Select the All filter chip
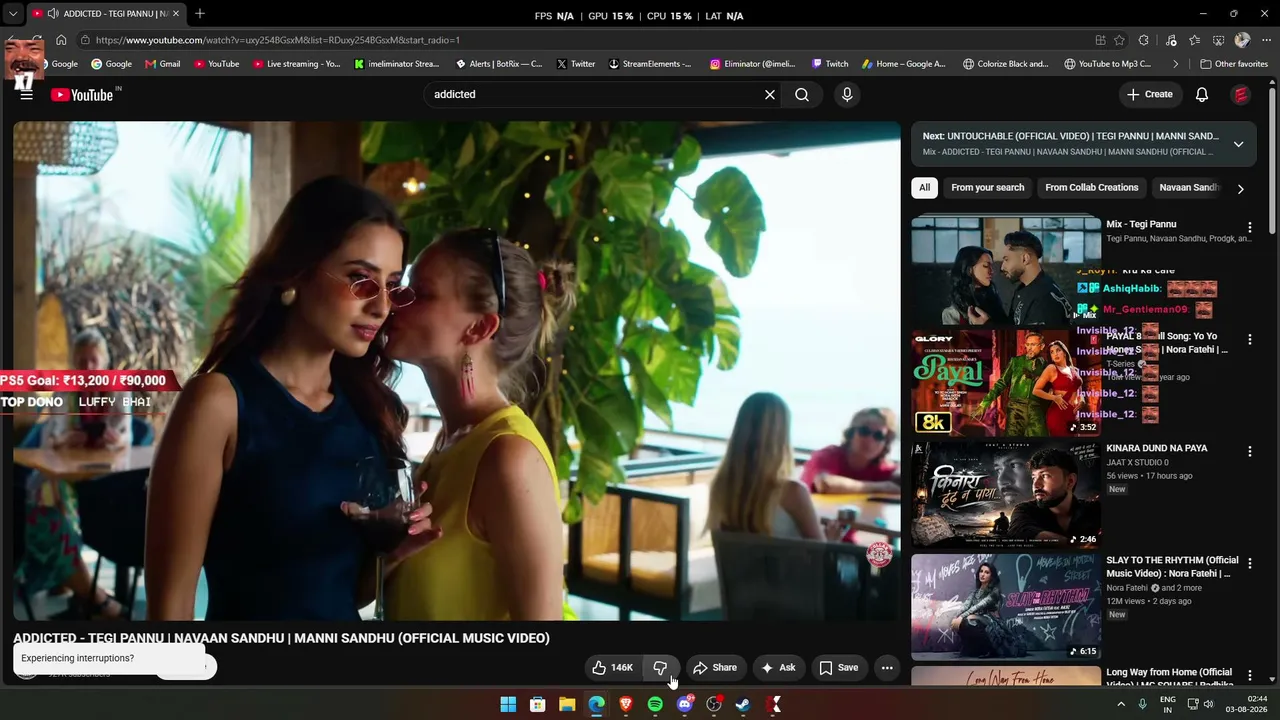This screenshot has width=1280, height=720. pos(925,188)
